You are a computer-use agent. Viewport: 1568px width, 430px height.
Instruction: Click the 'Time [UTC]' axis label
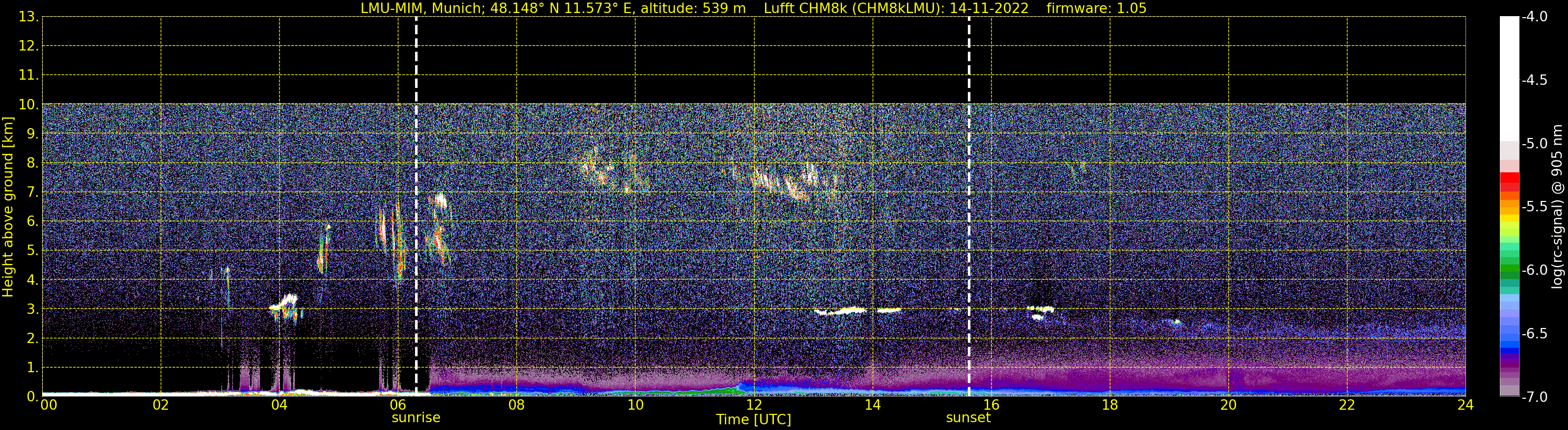pos(754,420)
